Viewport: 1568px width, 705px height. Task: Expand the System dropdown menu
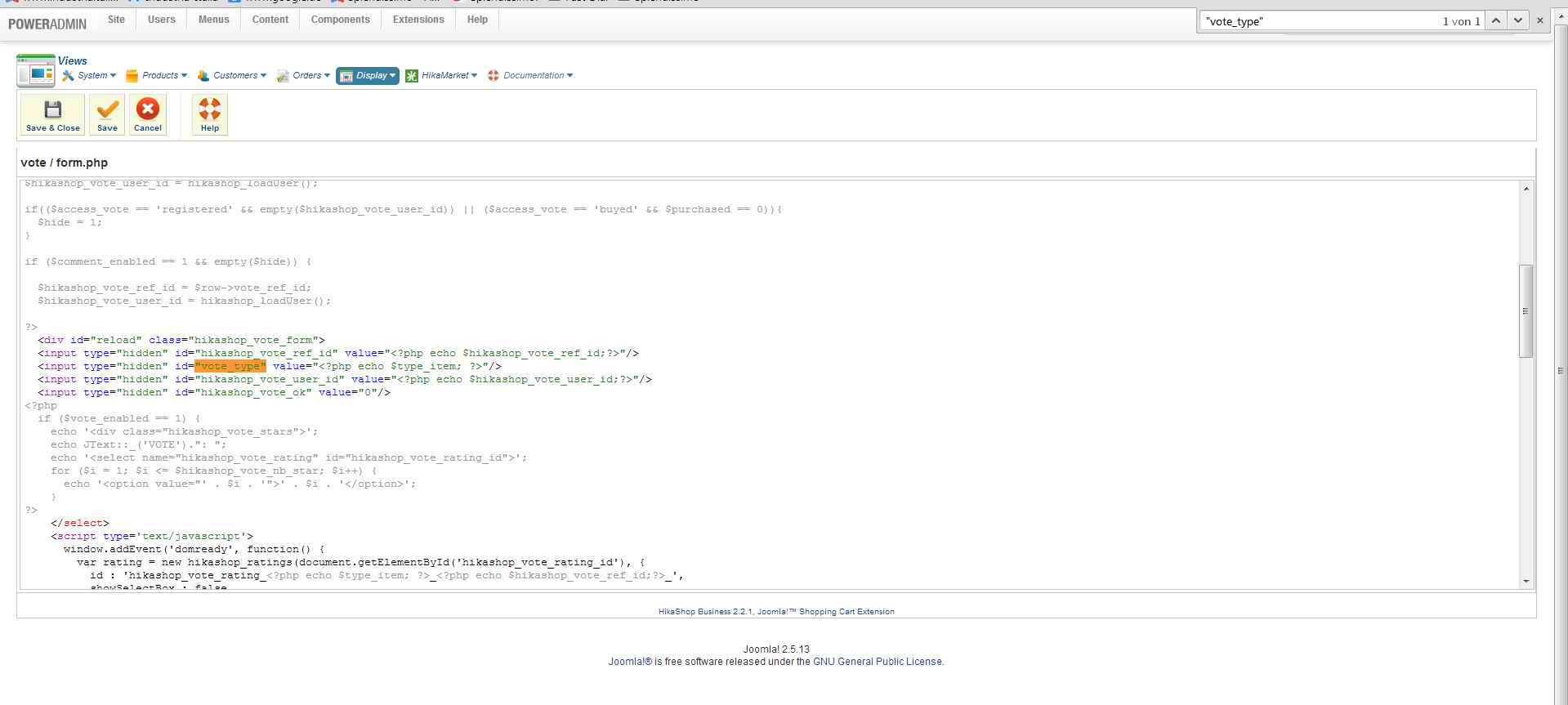pos(90,76)
